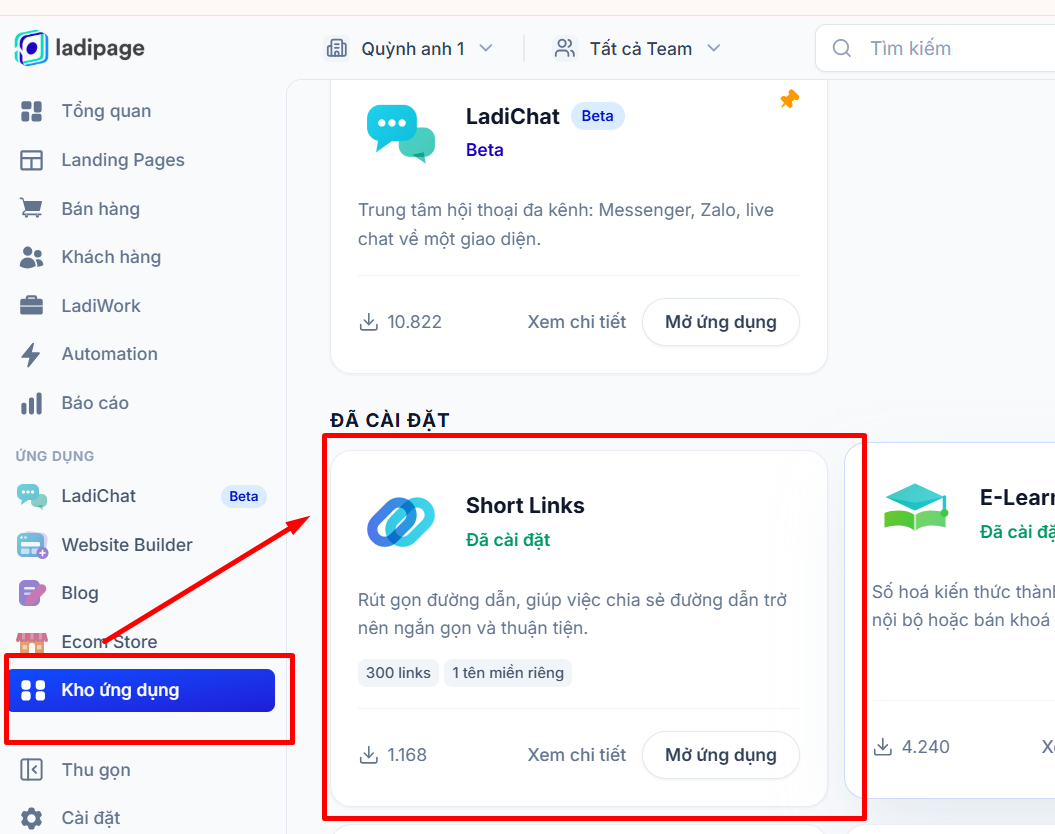
Task: Click the Automation lightning icon
Action: coord(31,354)
